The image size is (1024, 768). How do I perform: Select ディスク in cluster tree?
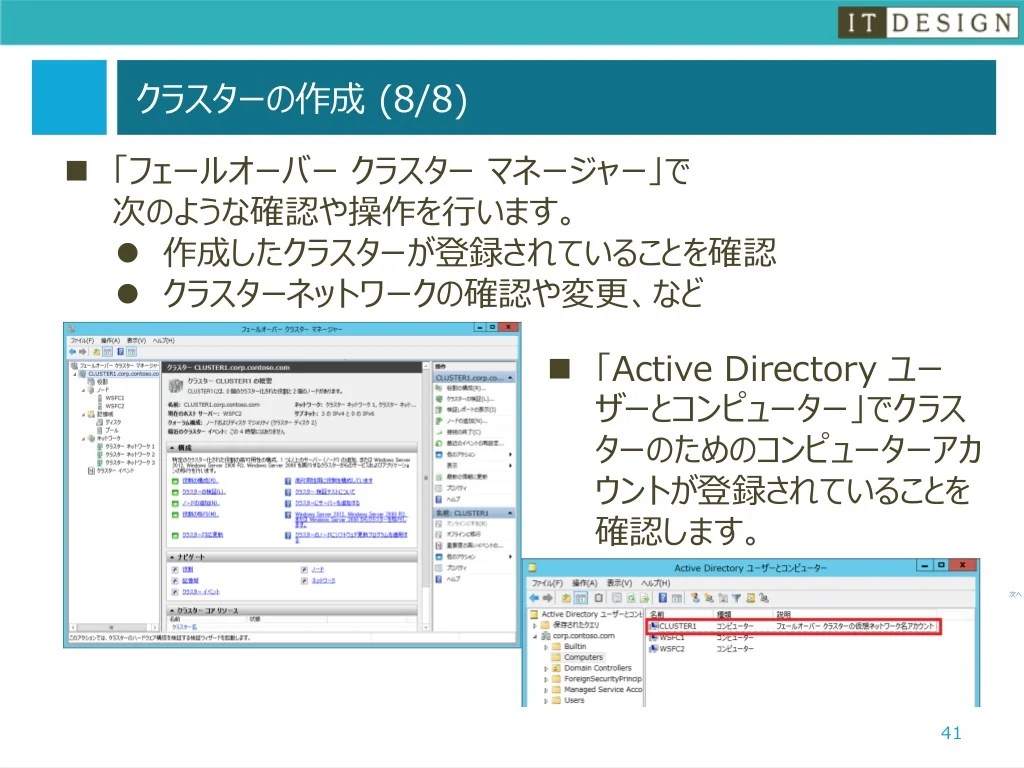pyautogui.click(x=113, y=422)
